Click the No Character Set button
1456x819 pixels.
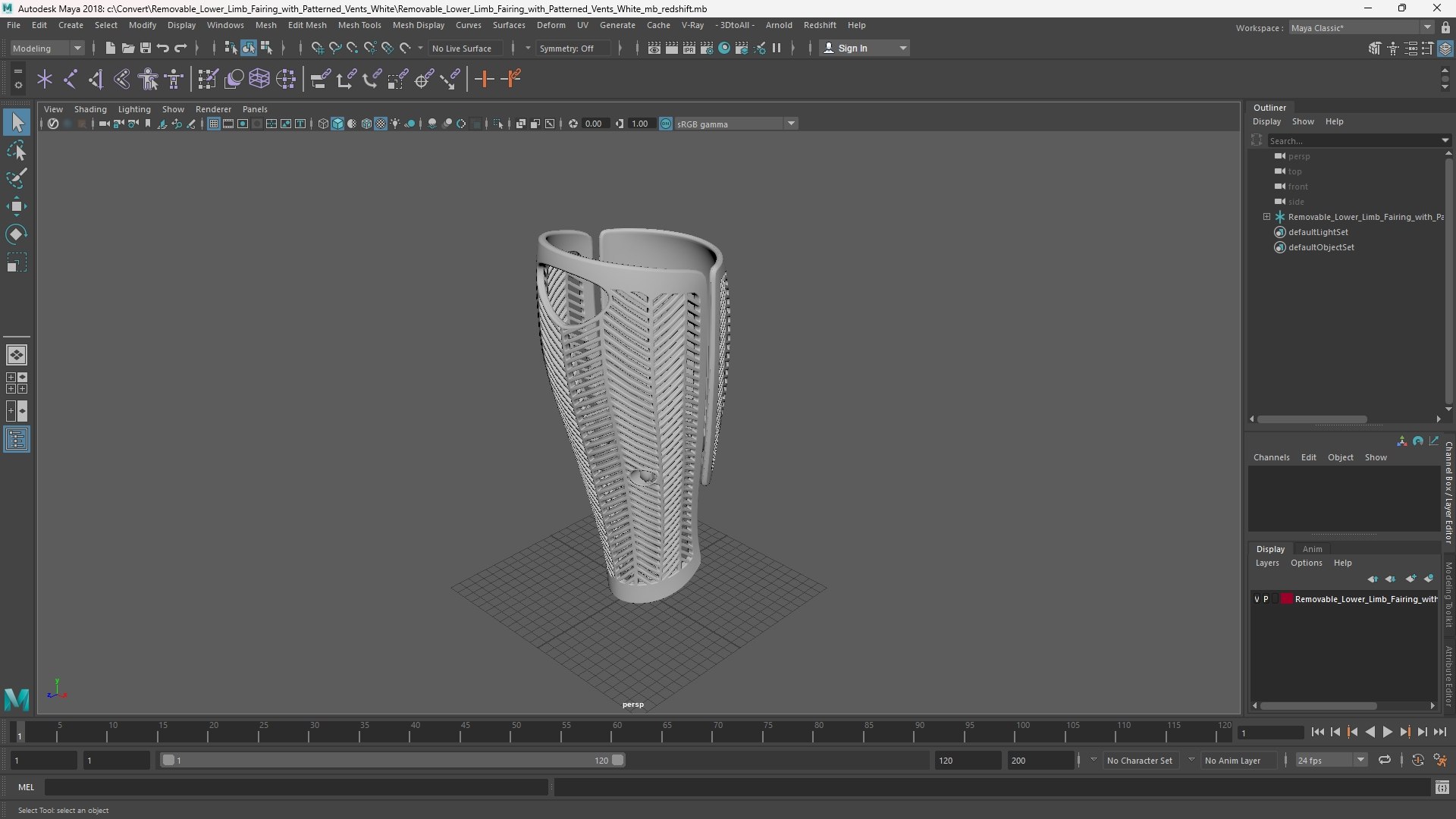pyautogui.click(x=1139, y=760)
